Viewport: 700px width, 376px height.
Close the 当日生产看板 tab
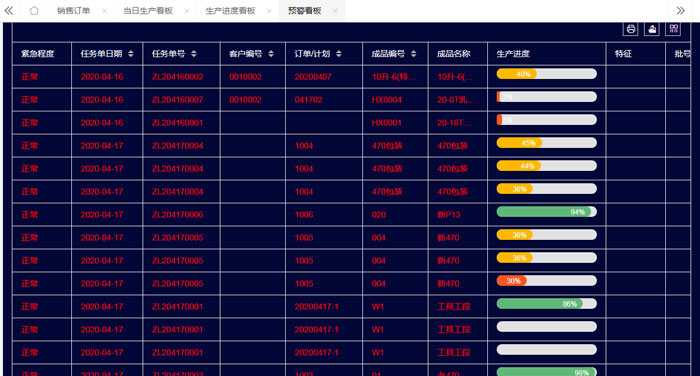click(x=187, y=11)
